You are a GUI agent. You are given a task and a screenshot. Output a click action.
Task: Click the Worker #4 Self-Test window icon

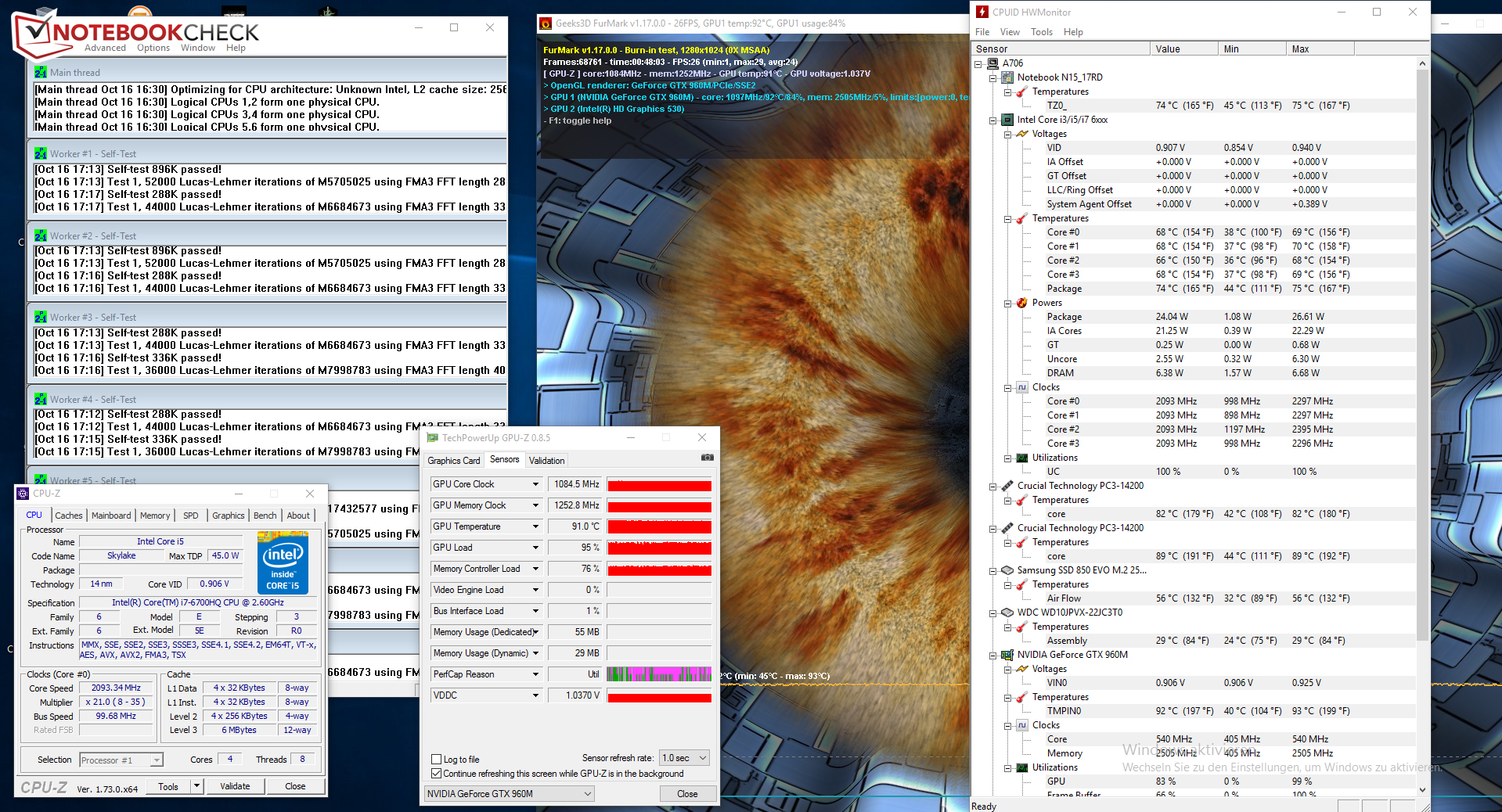[41, 399]
